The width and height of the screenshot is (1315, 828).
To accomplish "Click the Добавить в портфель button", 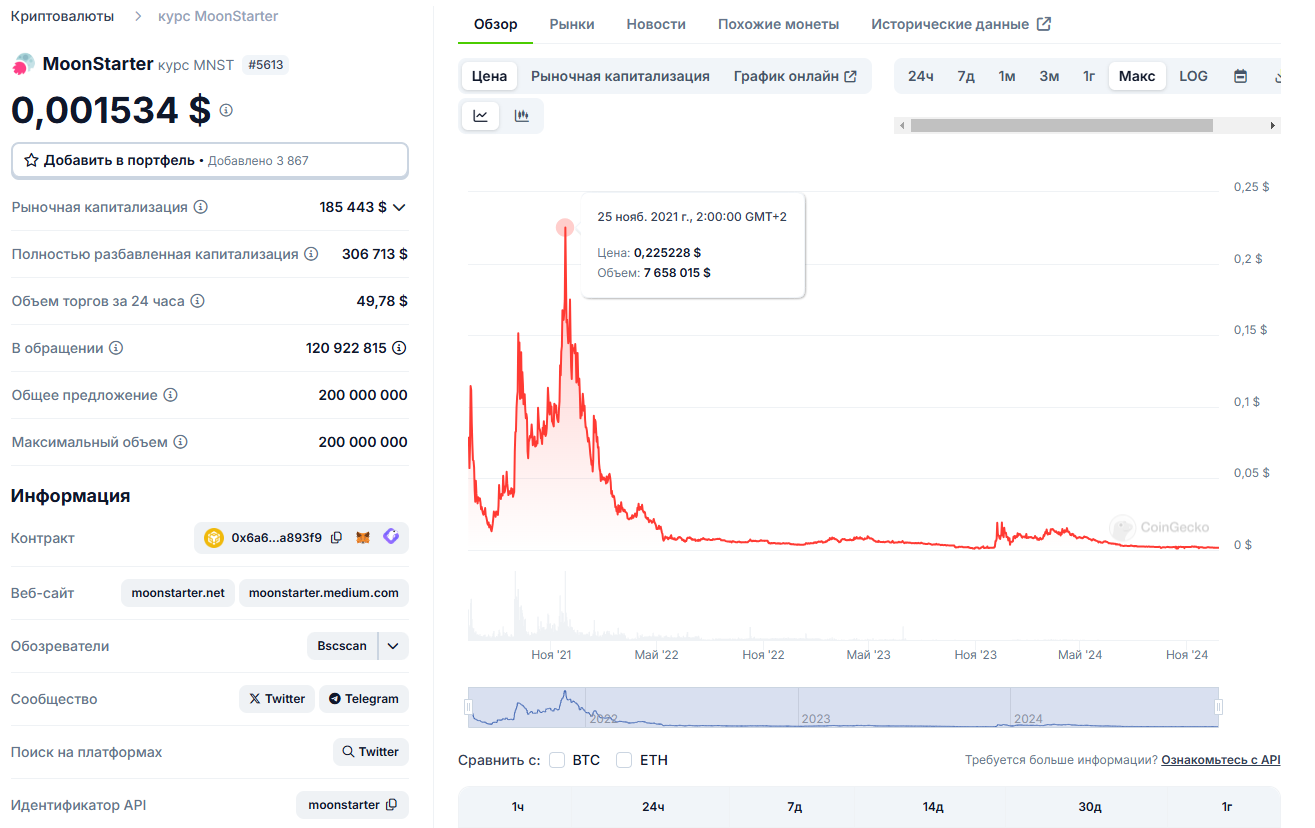I will tap(210, 160).
